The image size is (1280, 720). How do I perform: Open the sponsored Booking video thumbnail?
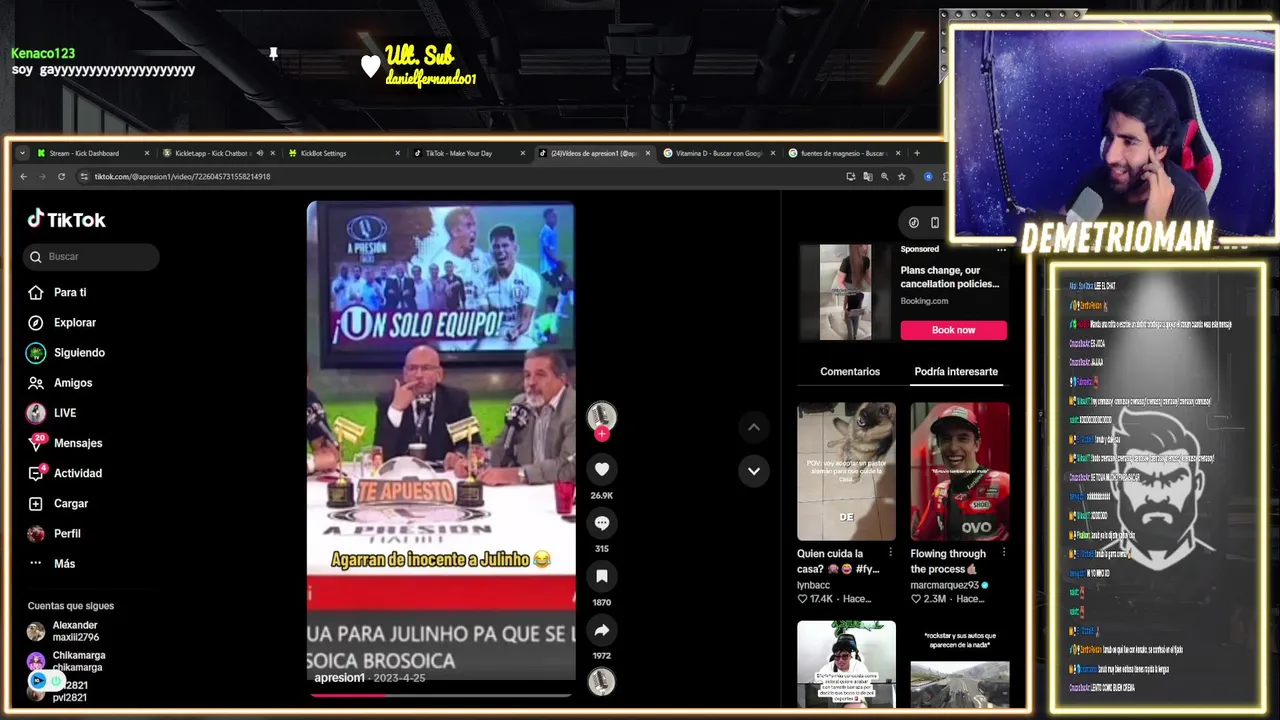(845, 293)
